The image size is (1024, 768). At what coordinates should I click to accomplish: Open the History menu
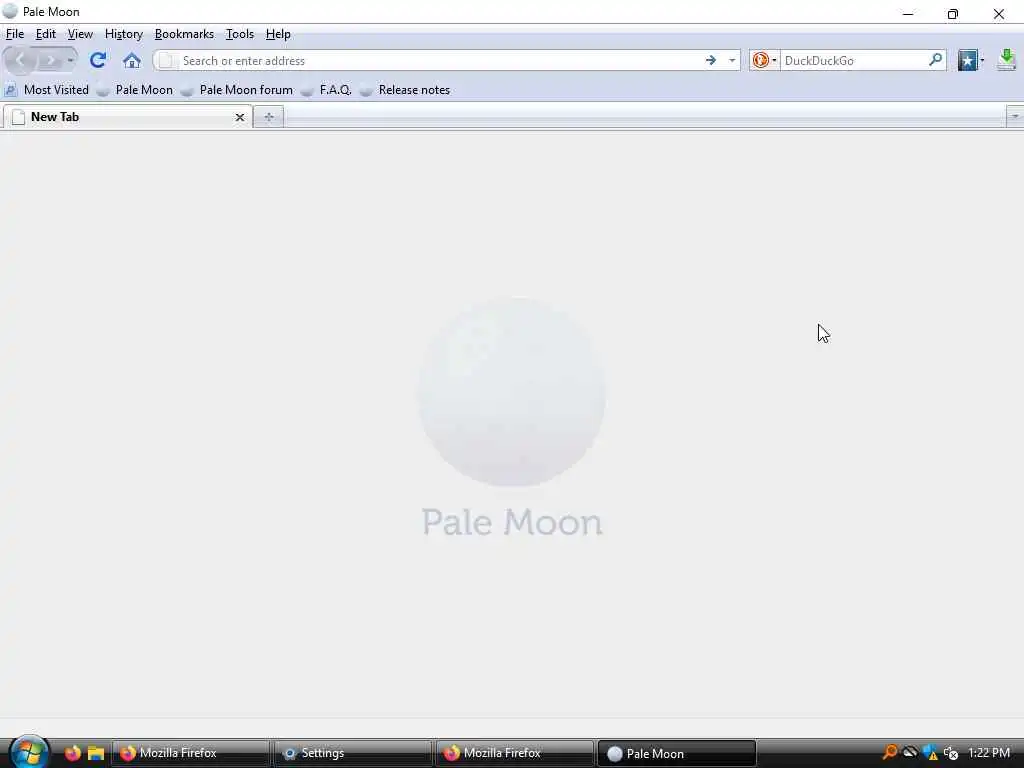coord(123,34)
